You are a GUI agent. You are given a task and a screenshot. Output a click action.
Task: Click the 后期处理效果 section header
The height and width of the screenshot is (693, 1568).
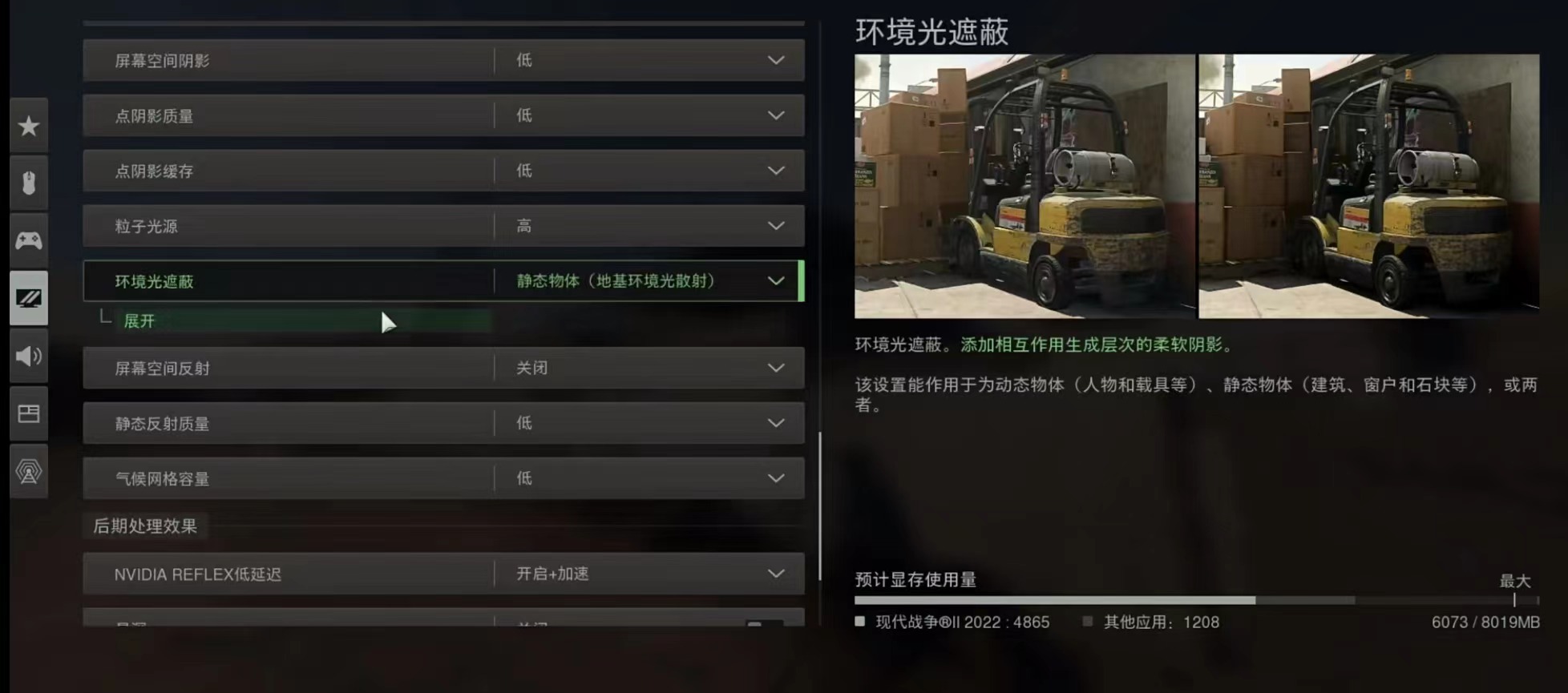pos(145,526)
